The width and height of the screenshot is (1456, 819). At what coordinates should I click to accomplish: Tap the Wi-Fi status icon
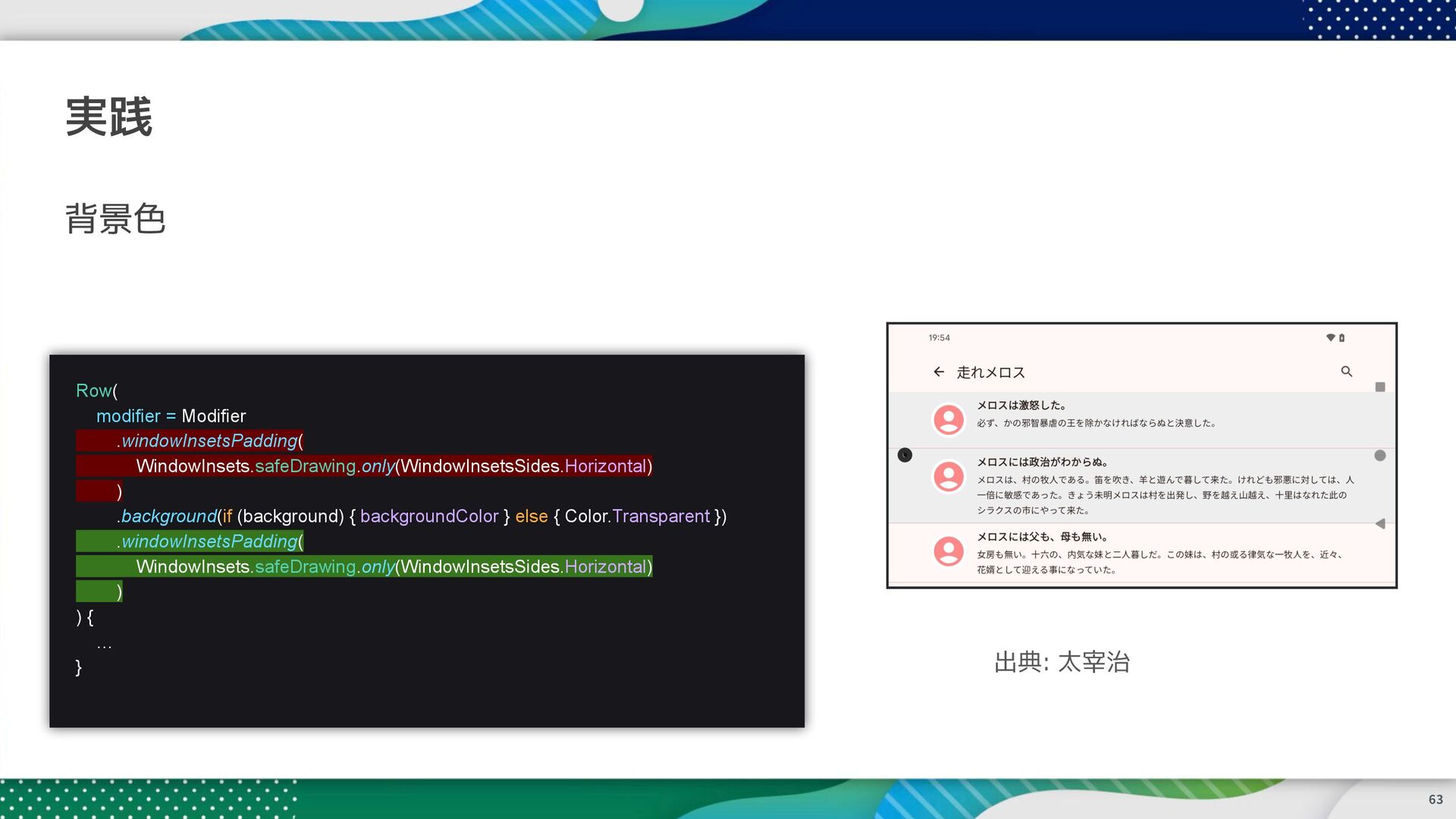[1330, 338]
